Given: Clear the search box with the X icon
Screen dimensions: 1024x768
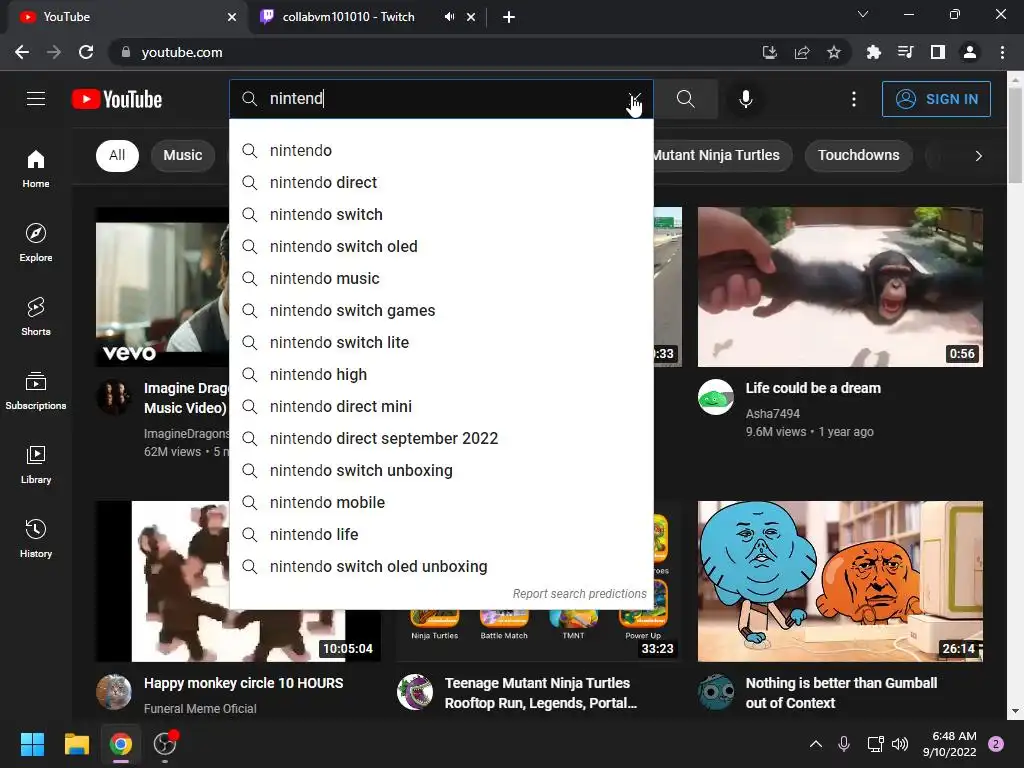Looking at the screenshot, I should (x=634, y=99).
